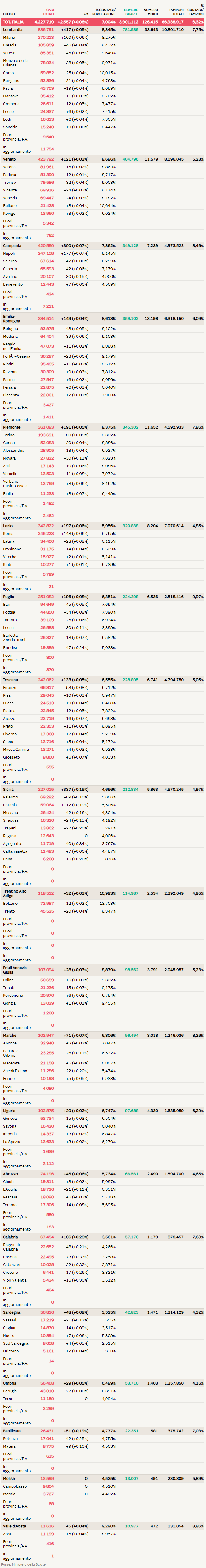Sort table by NUMERO MORTI header

pos(151,12)
